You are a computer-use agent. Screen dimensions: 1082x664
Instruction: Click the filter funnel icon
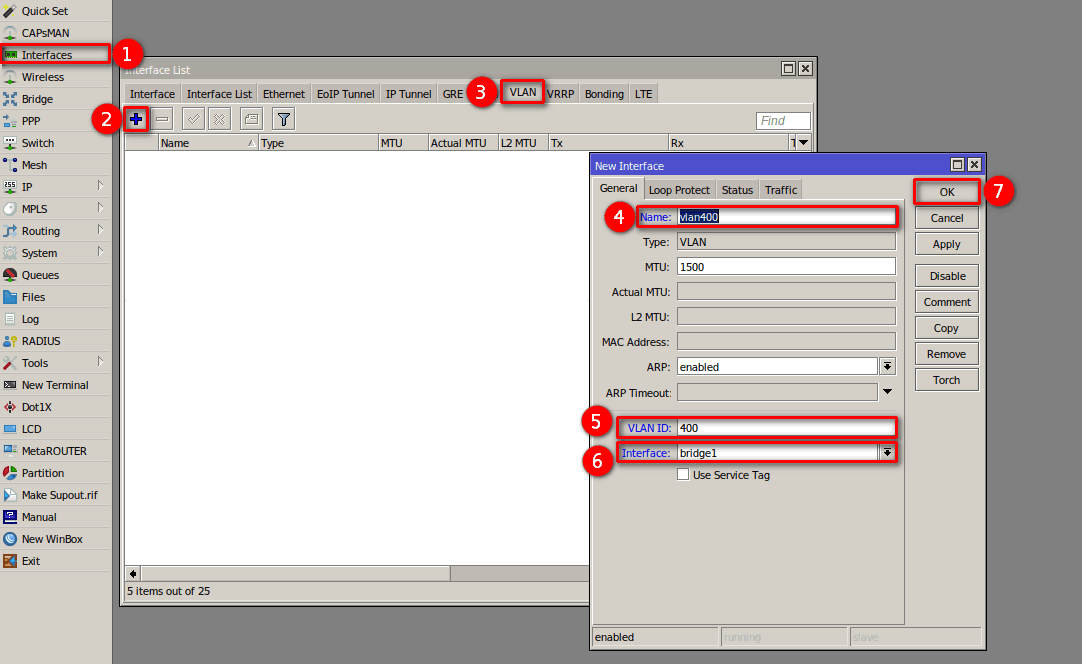coord(284,120)
